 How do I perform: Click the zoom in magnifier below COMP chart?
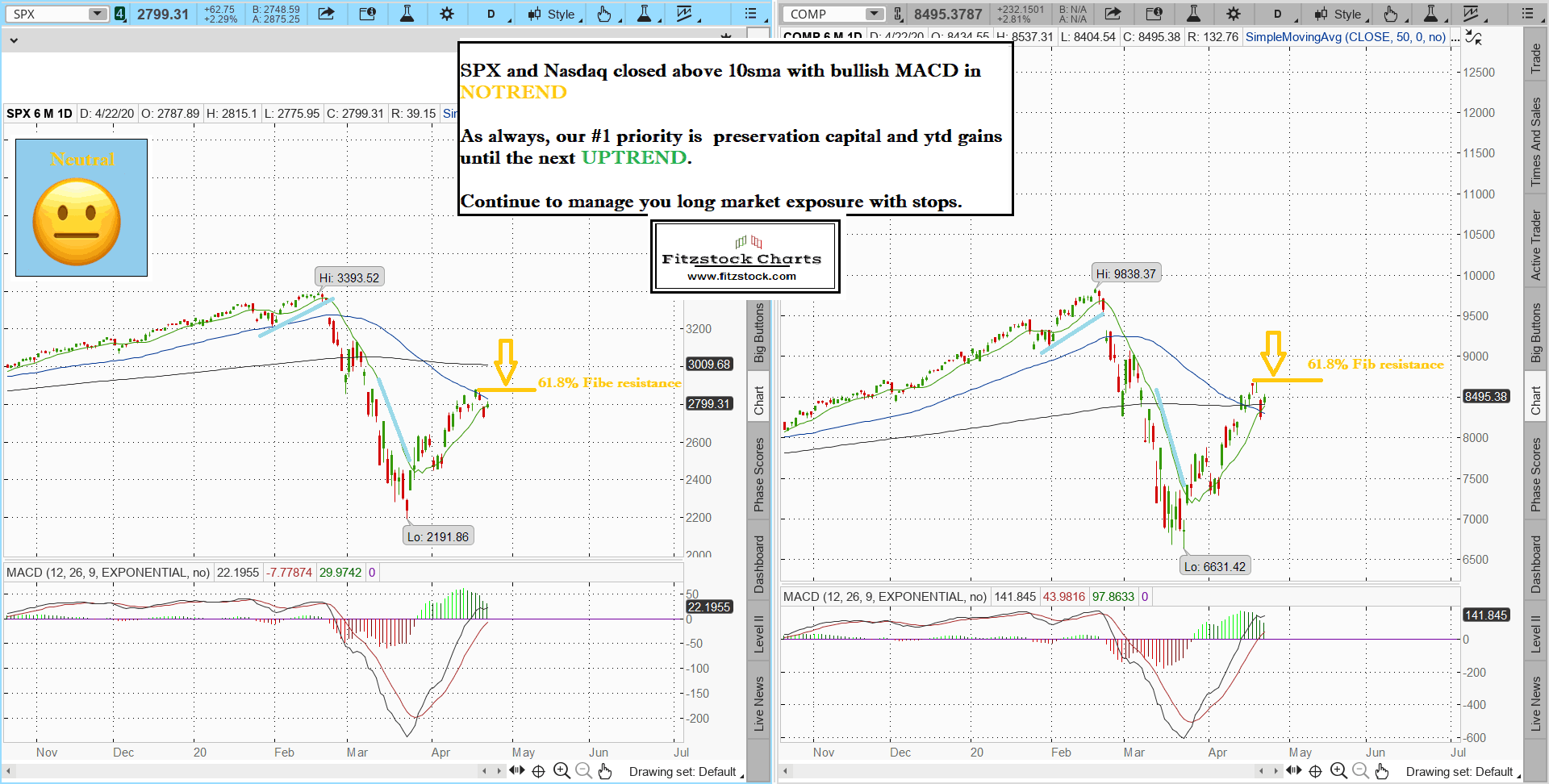point(1338,771)
